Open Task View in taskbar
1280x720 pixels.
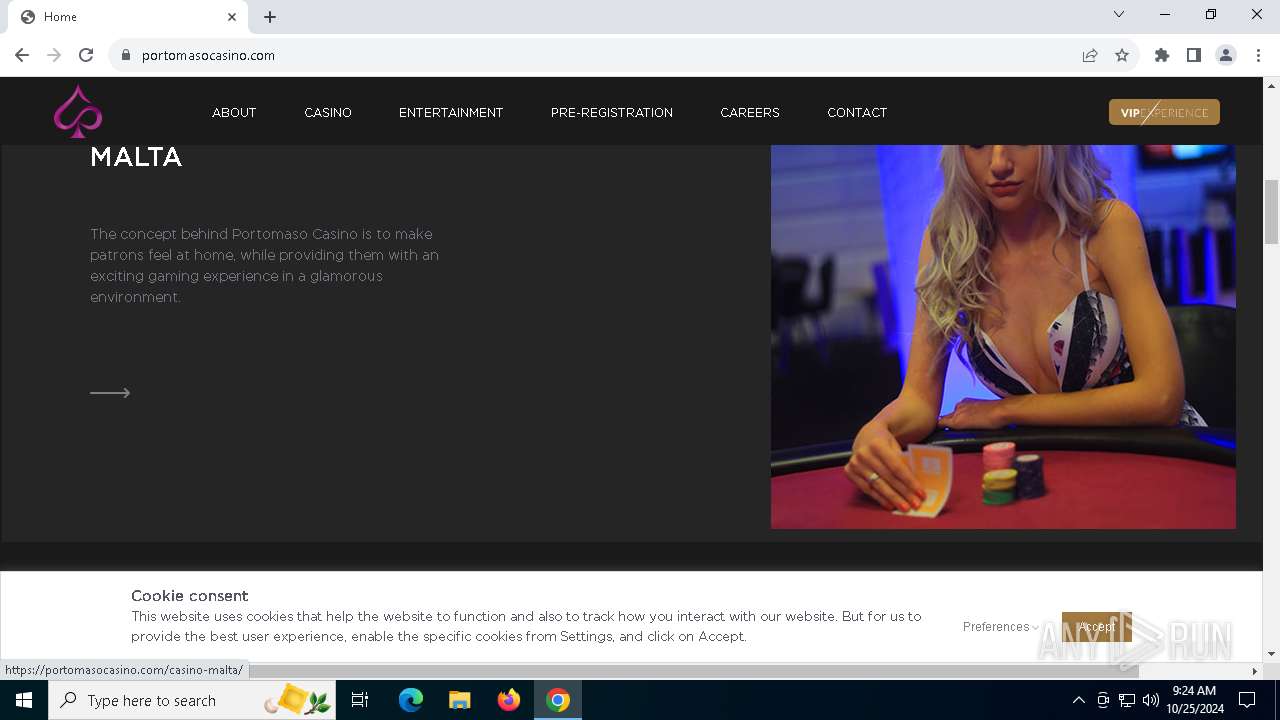pos(360,700)
